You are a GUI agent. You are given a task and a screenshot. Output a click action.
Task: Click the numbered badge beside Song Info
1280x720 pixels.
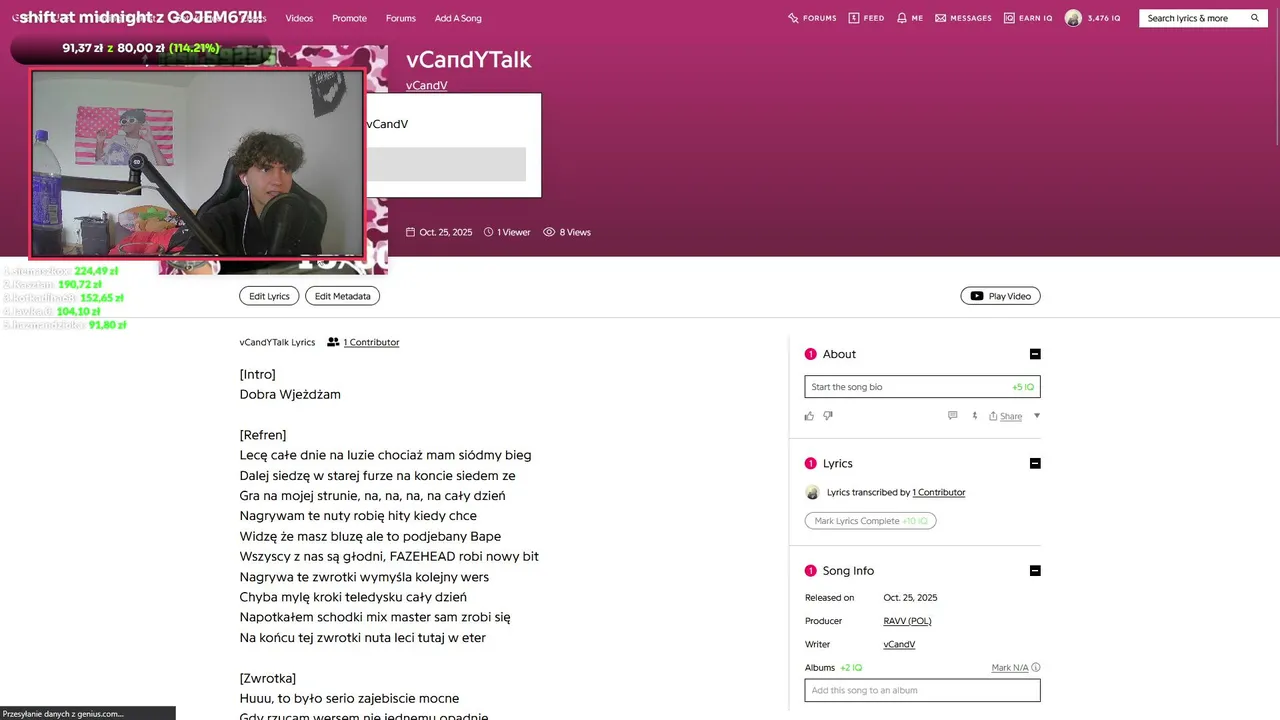[811, 571]
